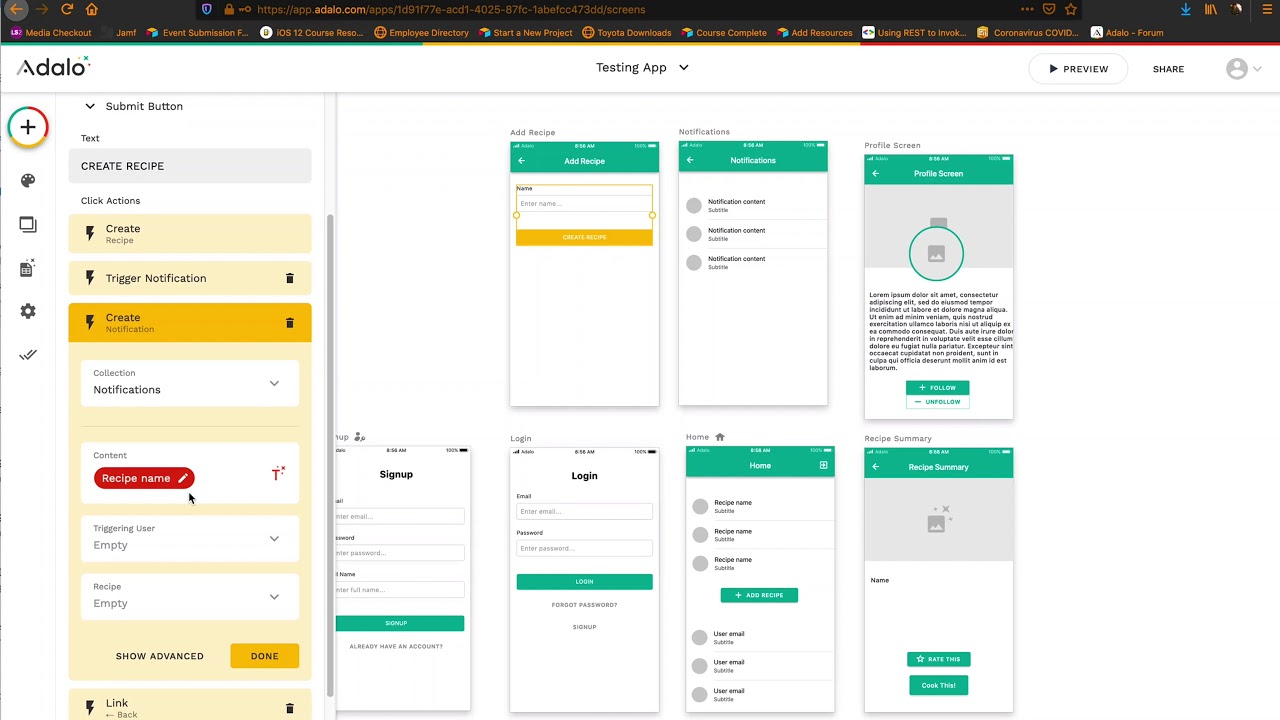
Task: Edit the Recipe name magic text with pencil icon
Action: click(x=182, y=478)
